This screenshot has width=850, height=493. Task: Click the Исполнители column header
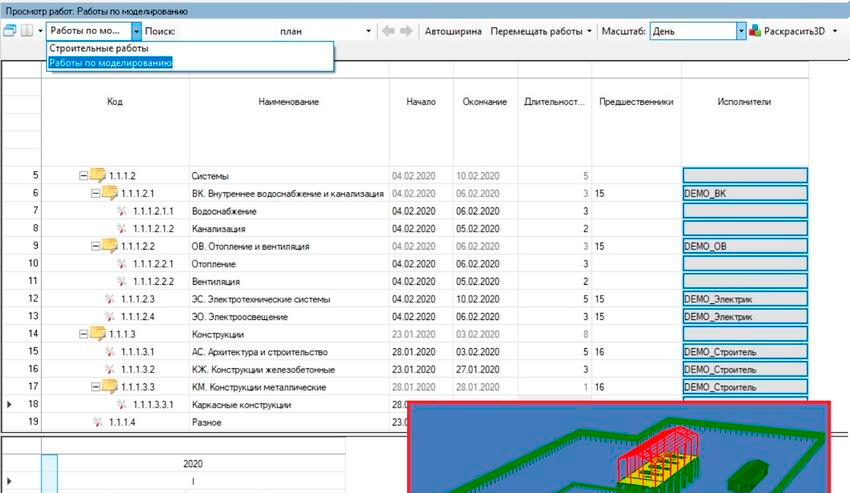click(x=744, y=101)
